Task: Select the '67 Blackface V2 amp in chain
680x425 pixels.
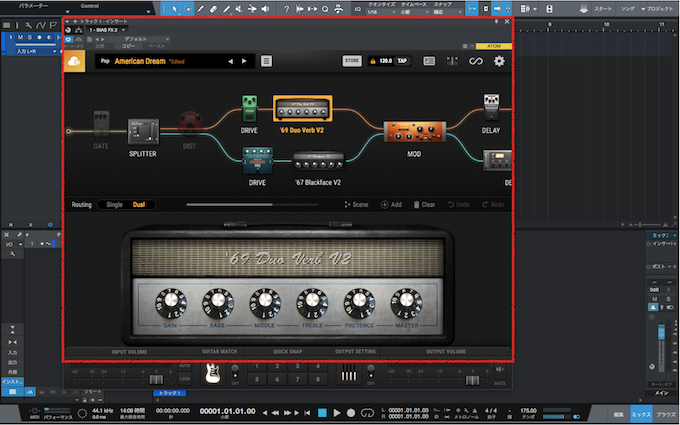Action: click(x=318, y=161)
